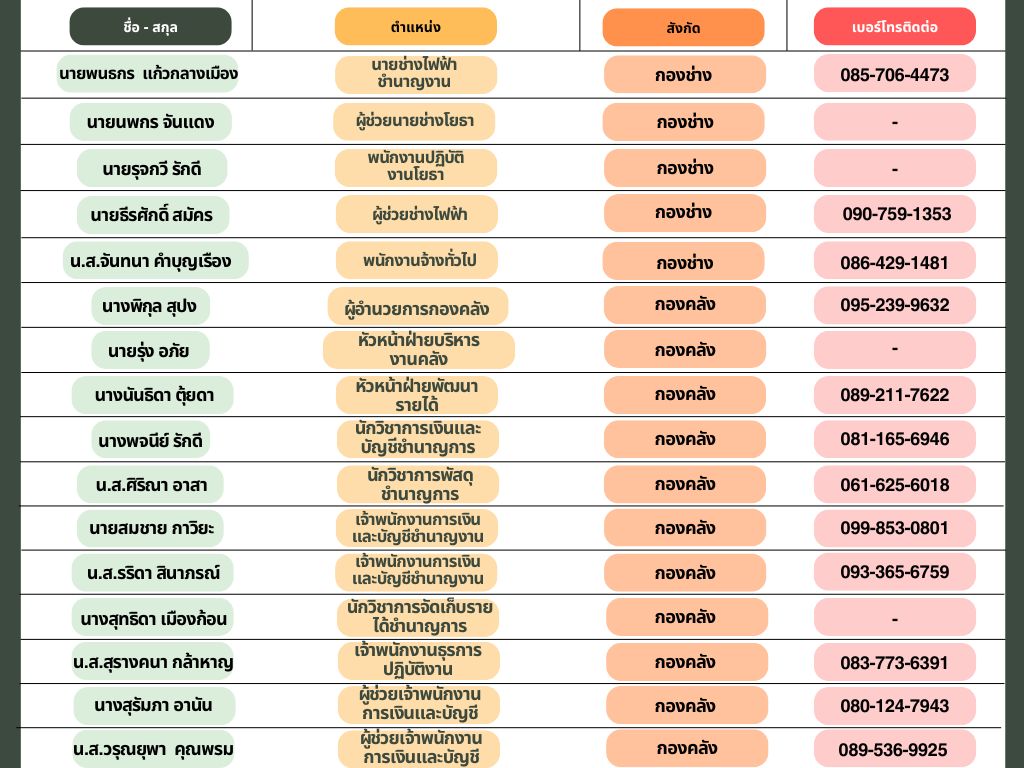Click position หัวหน้าฝ่ายพัฒนารายได้
The width and height of the screenshot is (1024, 768).
(x=417, y=395)
